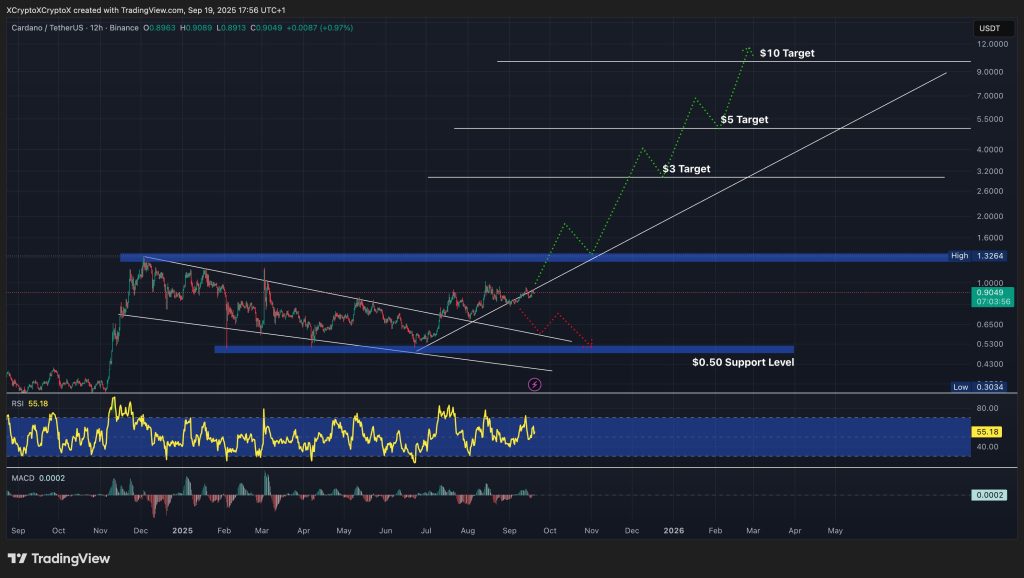1024x578 pixels.
Task: Select the $0.50 Support Level label
Action: (x=743, y=362)
